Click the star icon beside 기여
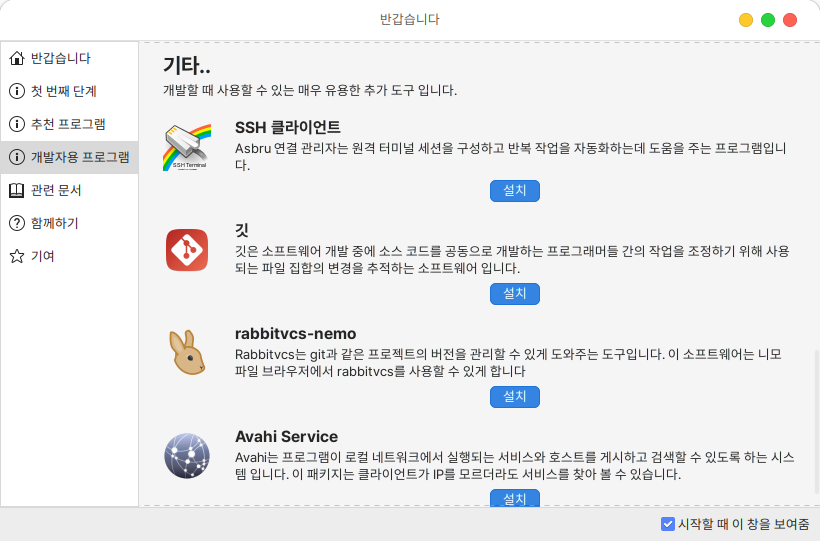Viewport: 820px width, 541px height. click(16, 256)
